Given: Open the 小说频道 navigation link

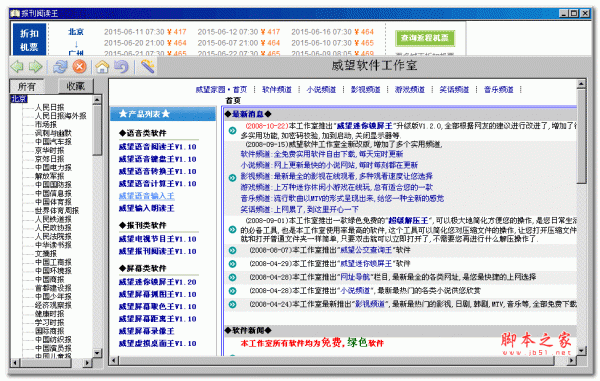Looking at the screenshot, I should tap(321, 90).
